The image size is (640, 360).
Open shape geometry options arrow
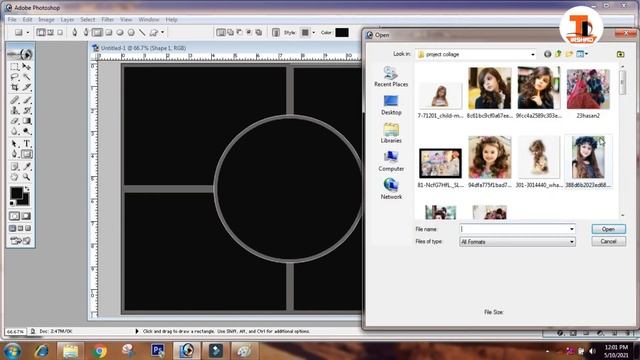[162, 32]
